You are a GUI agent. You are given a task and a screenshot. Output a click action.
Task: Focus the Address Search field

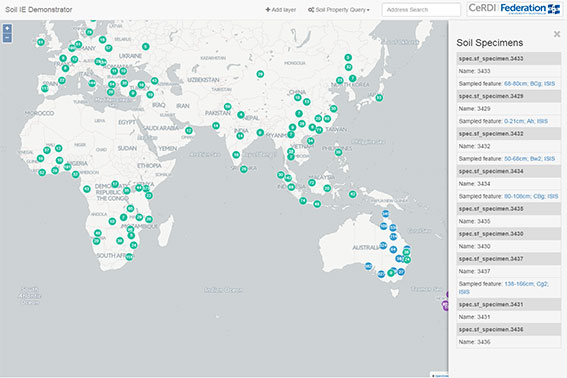coord(421,10)
